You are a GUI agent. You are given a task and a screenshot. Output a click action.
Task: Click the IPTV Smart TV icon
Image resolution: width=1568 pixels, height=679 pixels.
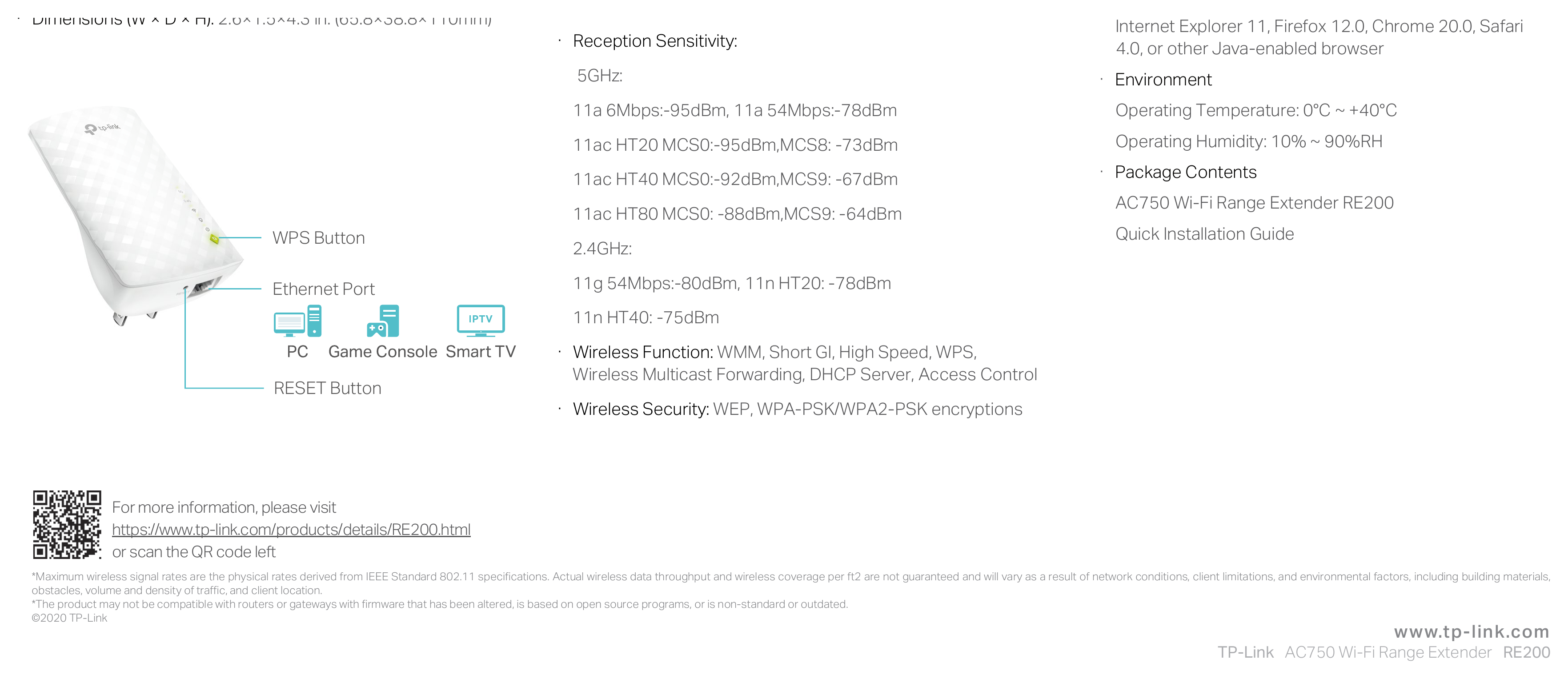click(481, 321)
